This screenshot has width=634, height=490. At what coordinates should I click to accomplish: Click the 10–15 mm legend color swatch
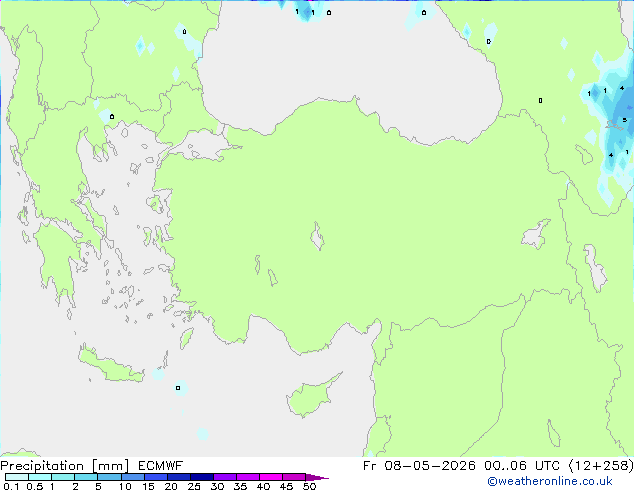pos(132,477)
